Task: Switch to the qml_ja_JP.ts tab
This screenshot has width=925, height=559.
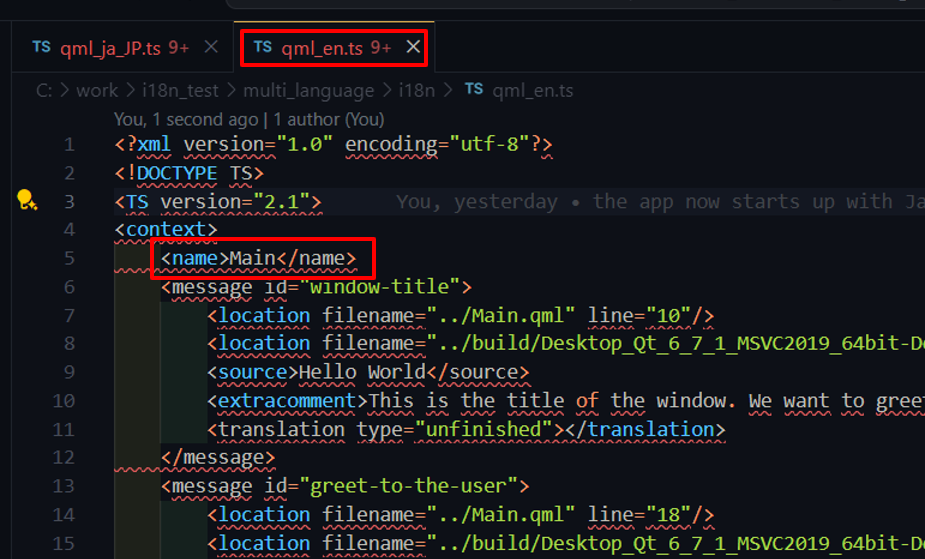Action: point(109,47)
